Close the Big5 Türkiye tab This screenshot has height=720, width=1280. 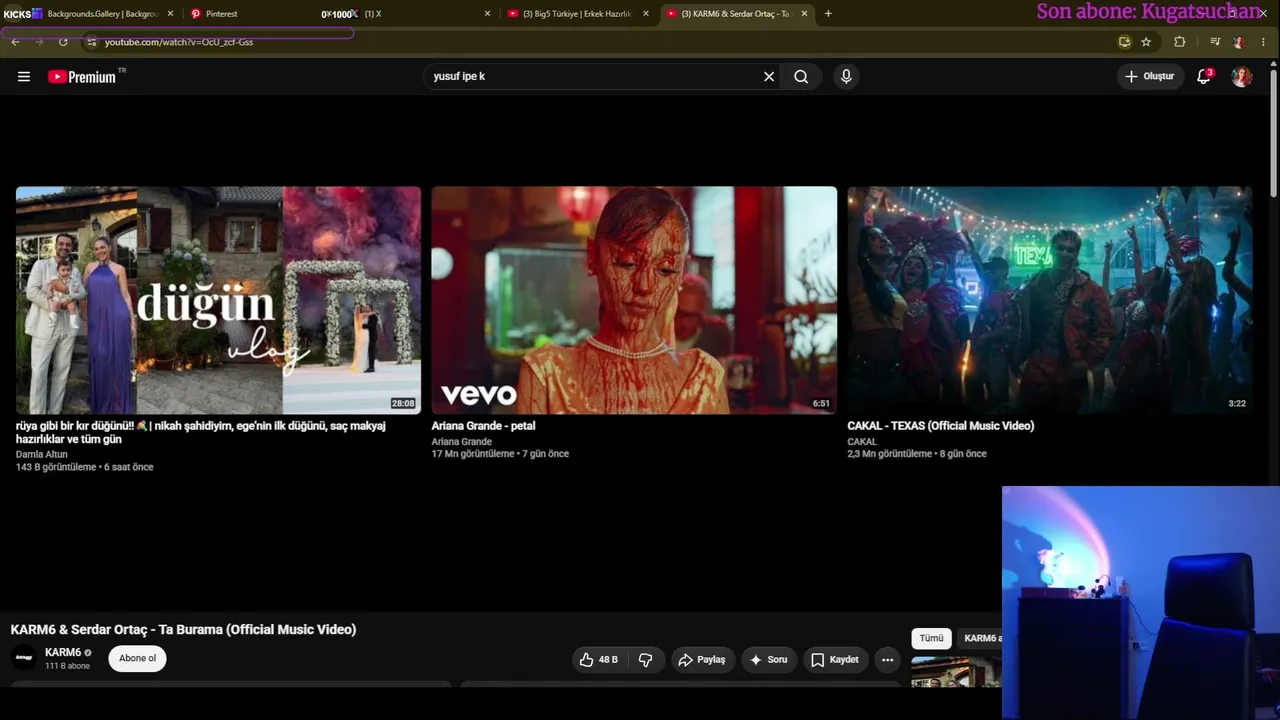646,14
